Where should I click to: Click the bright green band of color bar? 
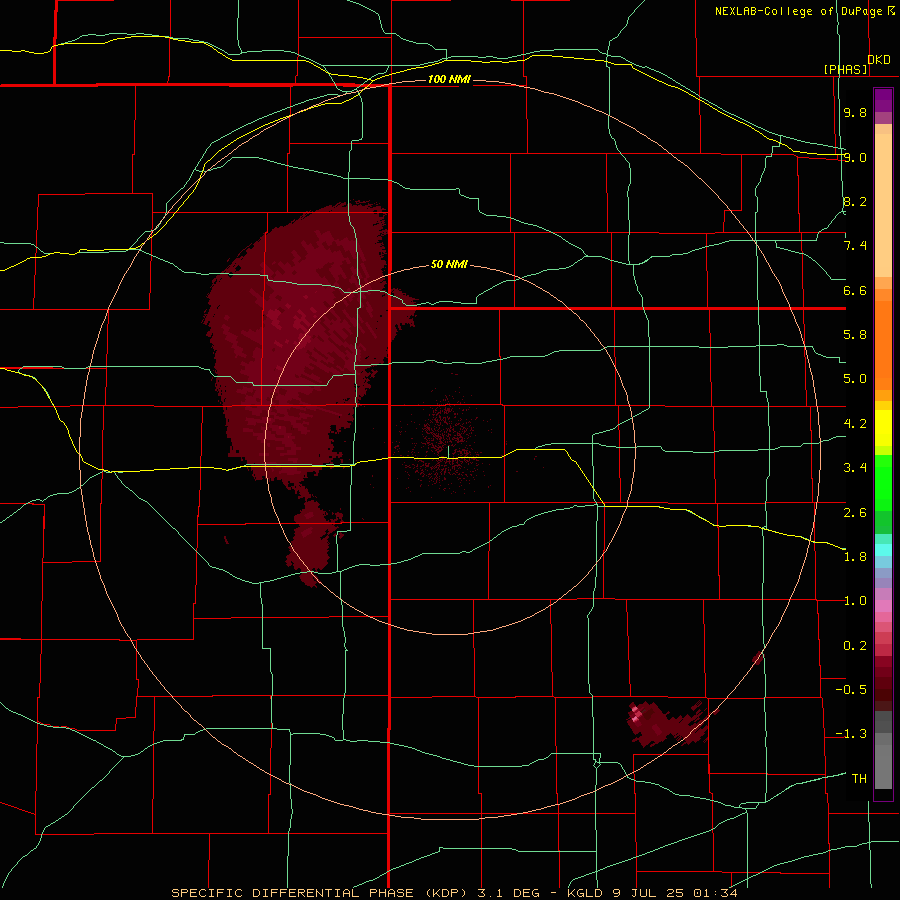(x=883, y=483)
